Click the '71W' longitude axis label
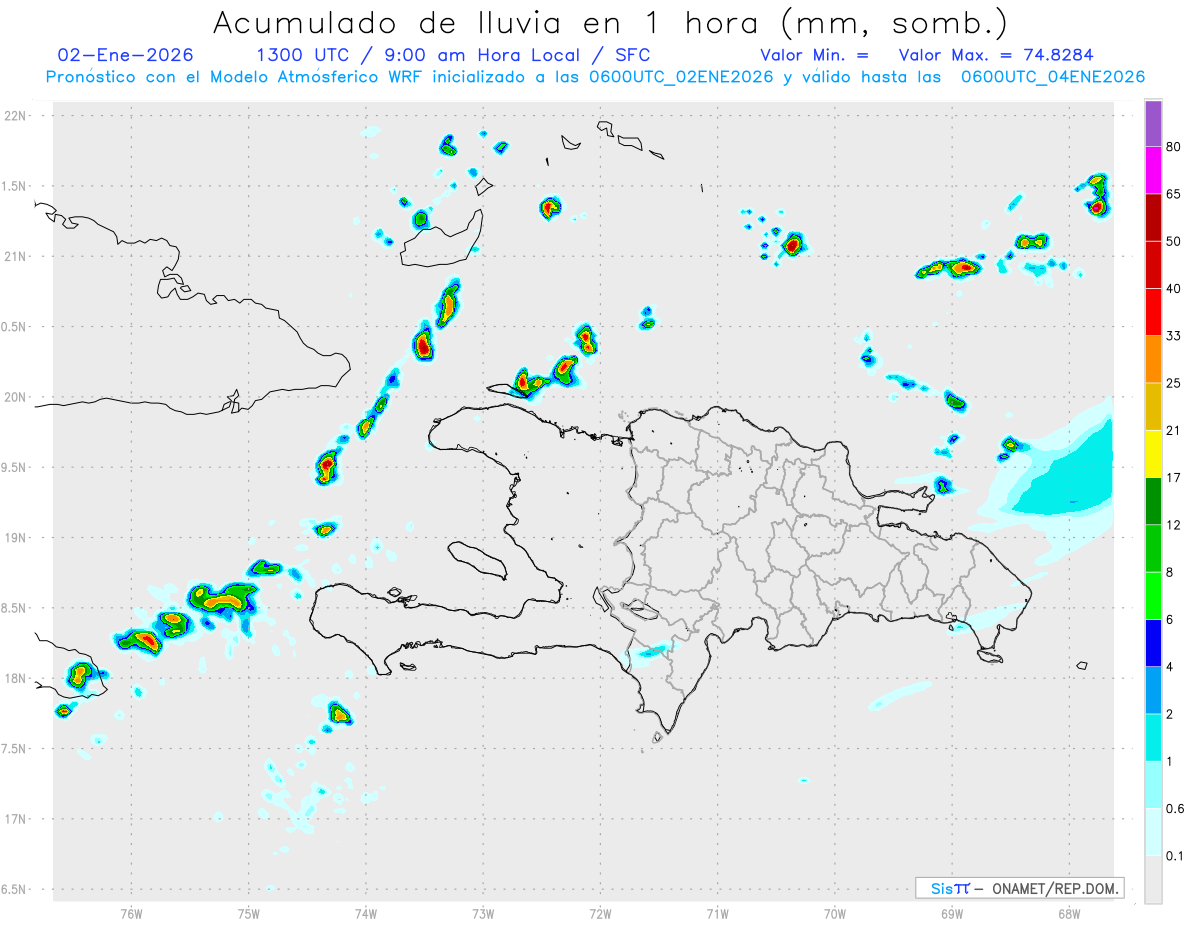Viewport: 1200px width, 927px height. coord(717,912)
